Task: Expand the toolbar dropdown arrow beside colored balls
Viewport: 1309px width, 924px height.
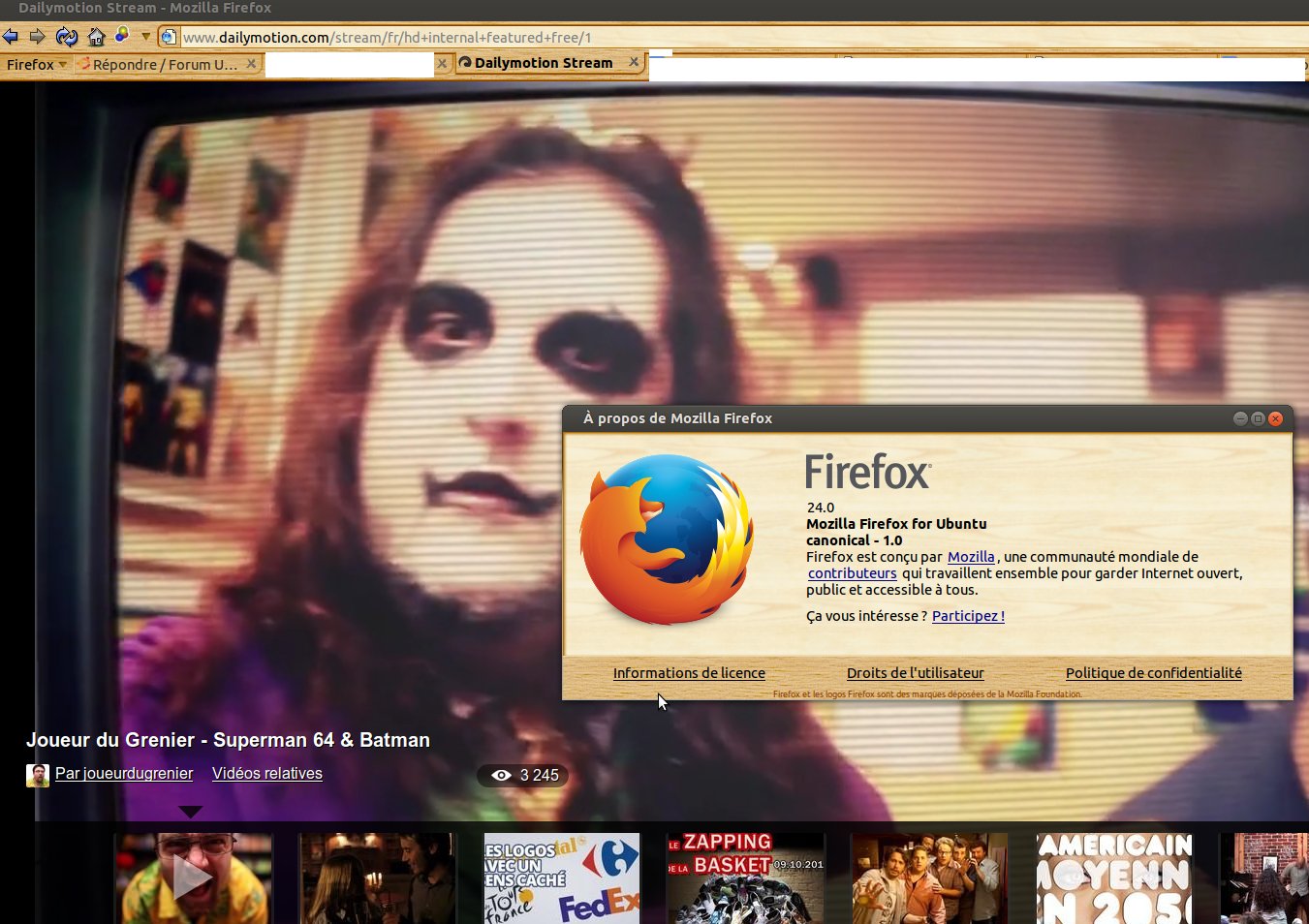Action: point(145,37)
